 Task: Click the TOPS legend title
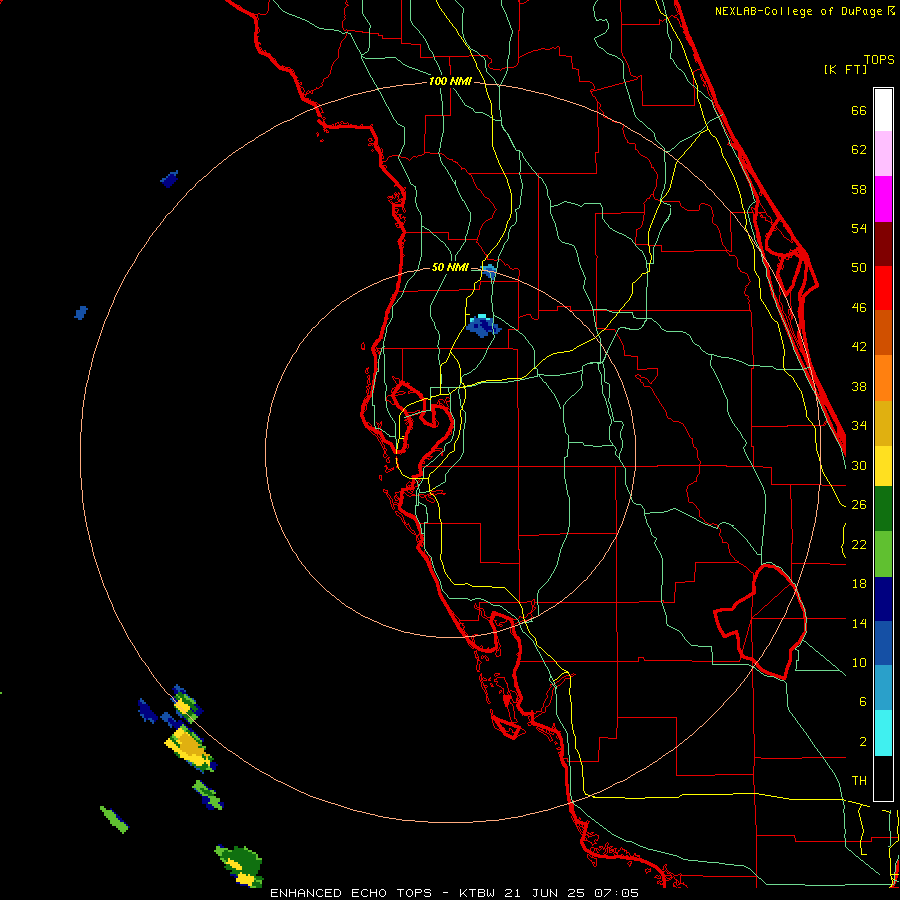point(879,60)
